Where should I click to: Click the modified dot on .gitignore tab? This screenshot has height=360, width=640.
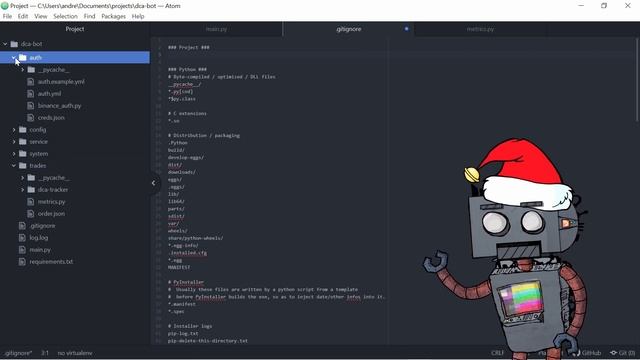(x=407, y=29)
